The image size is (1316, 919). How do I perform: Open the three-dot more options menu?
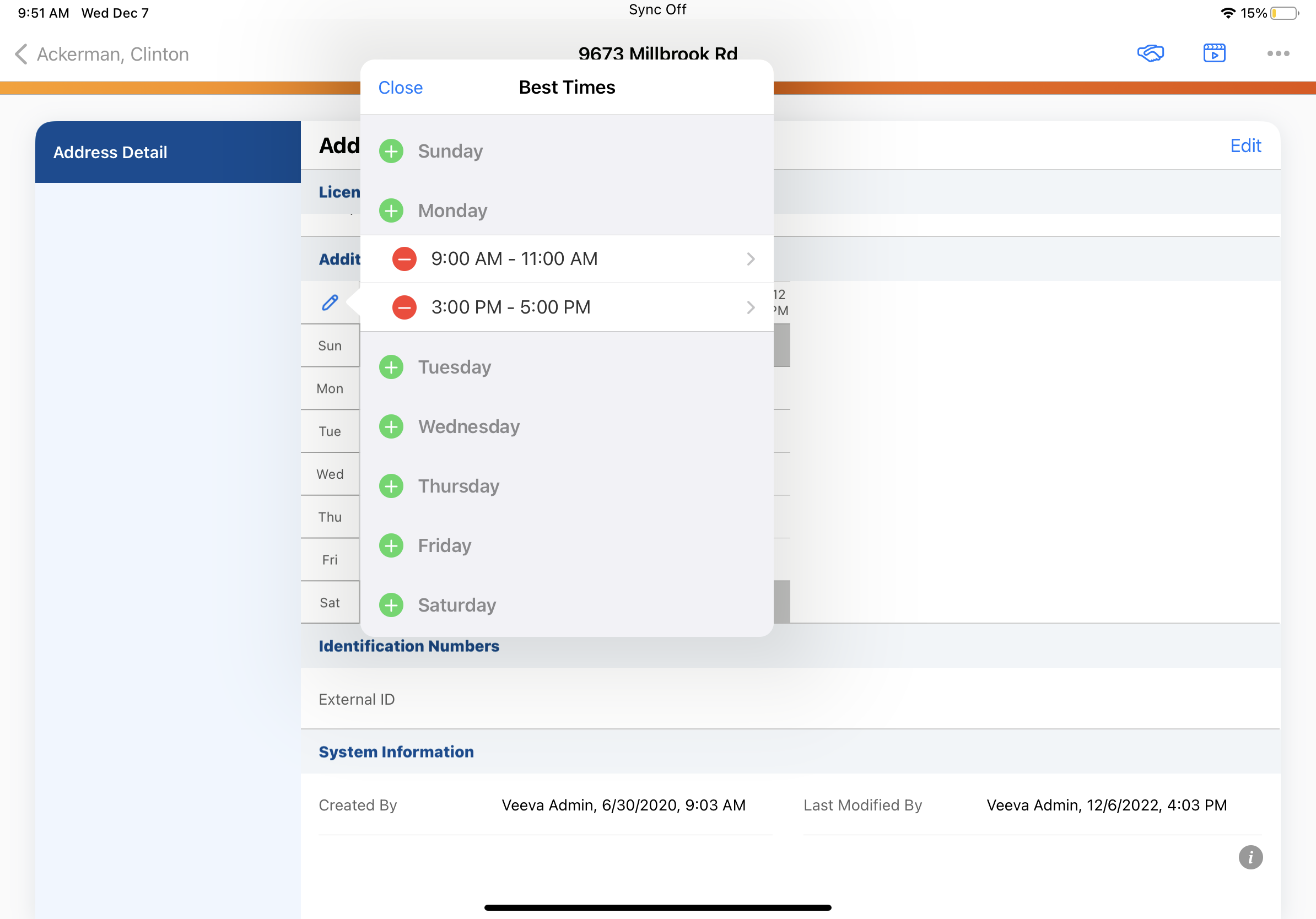pyautogui.click(x=1277, y=53)
